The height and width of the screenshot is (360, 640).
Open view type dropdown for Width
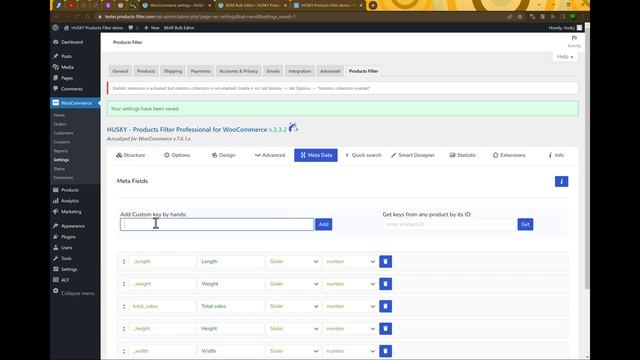[x=293, y=351]
